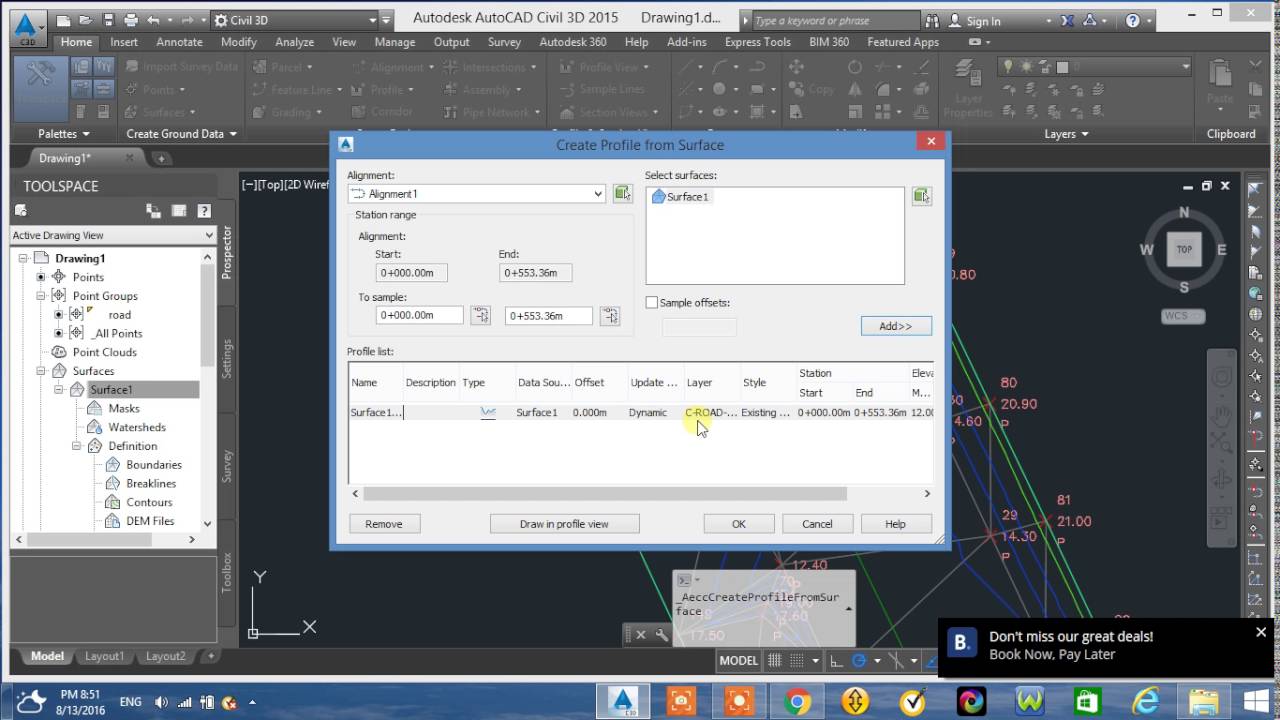
Task: Select Watersheds in the Prospector tree
Action: (137, 427)
